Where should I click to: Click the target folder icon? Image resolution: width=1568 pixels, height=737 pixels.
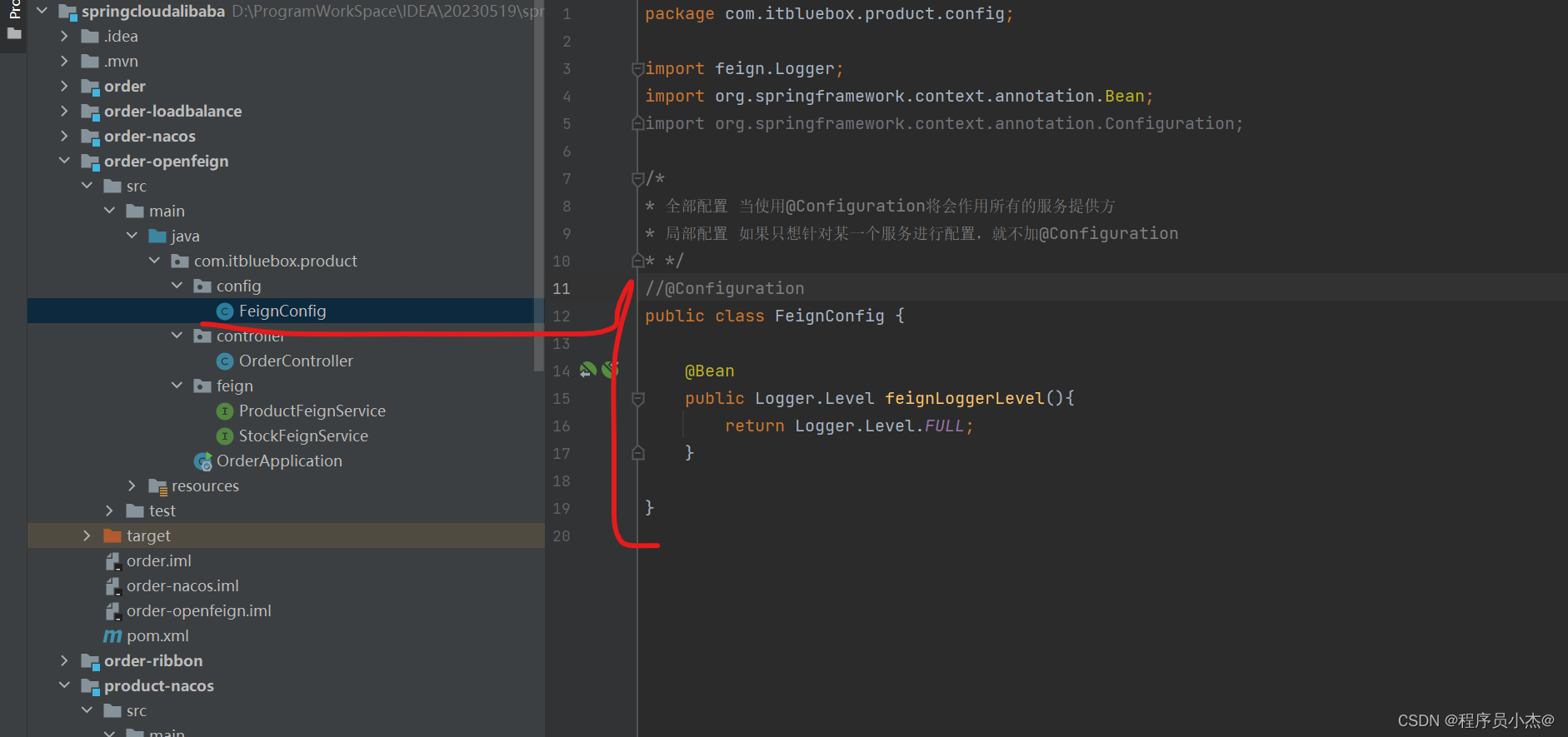[112, 535]
